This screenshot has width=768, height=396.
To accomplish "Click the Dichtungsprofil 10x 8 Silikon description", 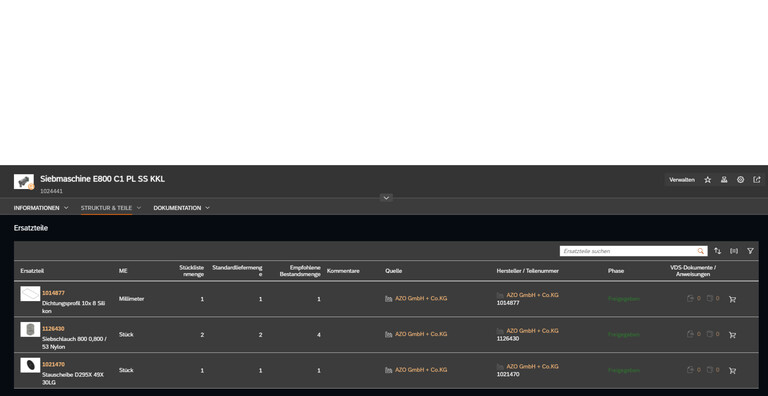I will click(x=73, y=307).
